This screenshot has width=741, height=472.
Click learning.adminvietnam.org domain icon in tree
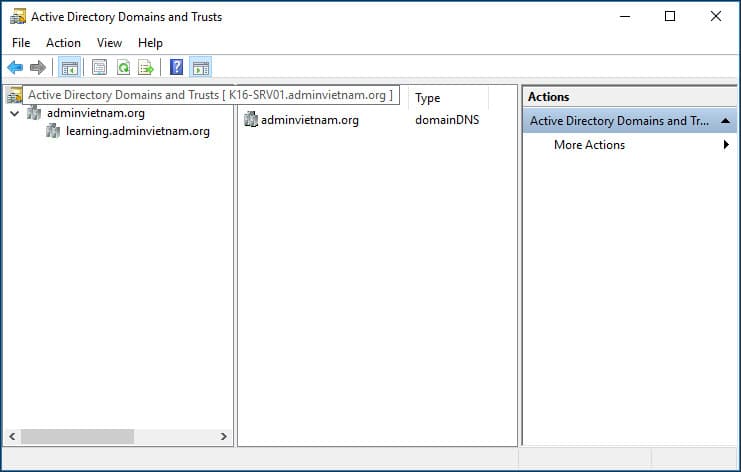click(53, 131)
